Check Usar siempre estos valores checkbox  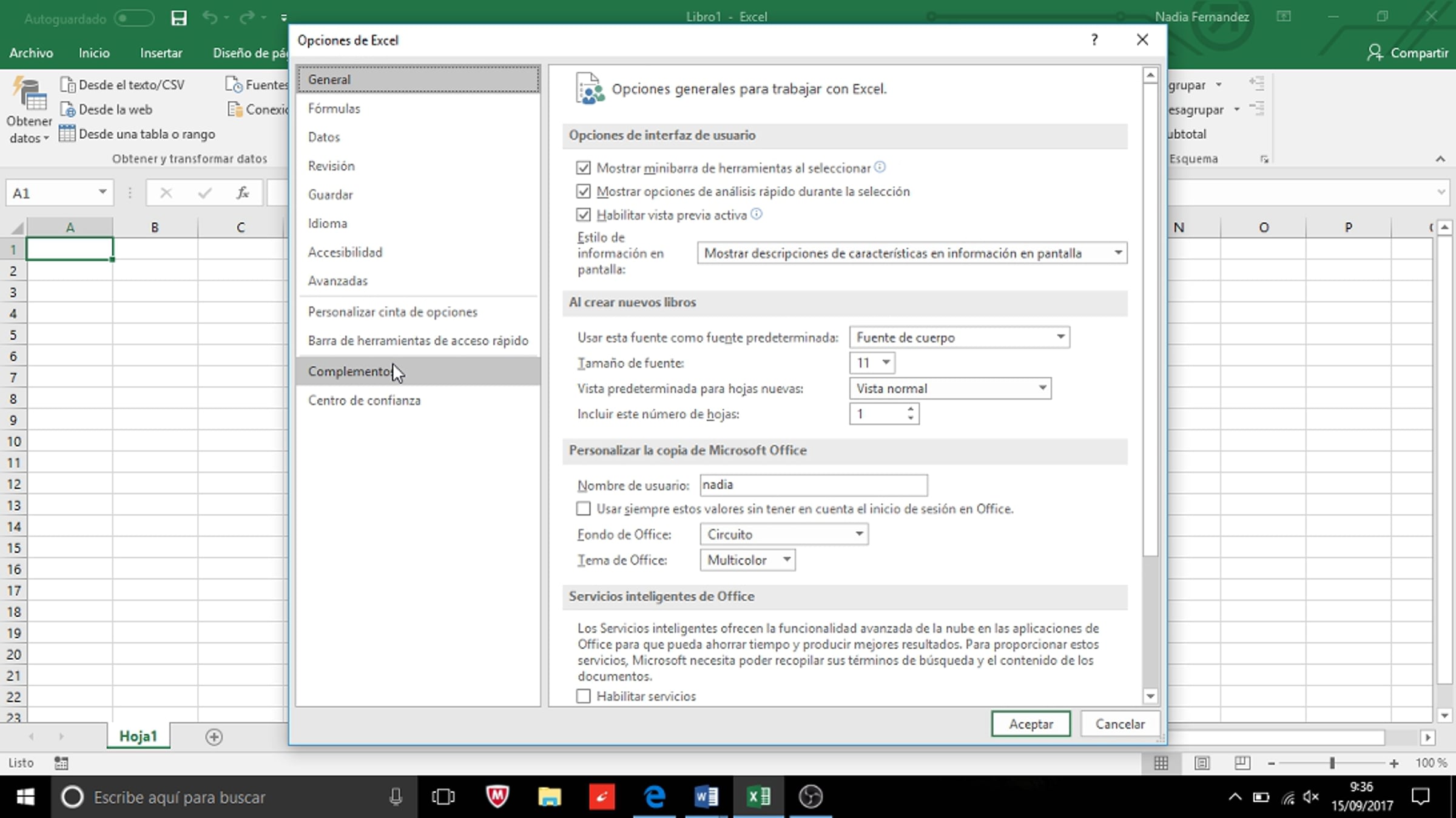click(x=583, y=508)
